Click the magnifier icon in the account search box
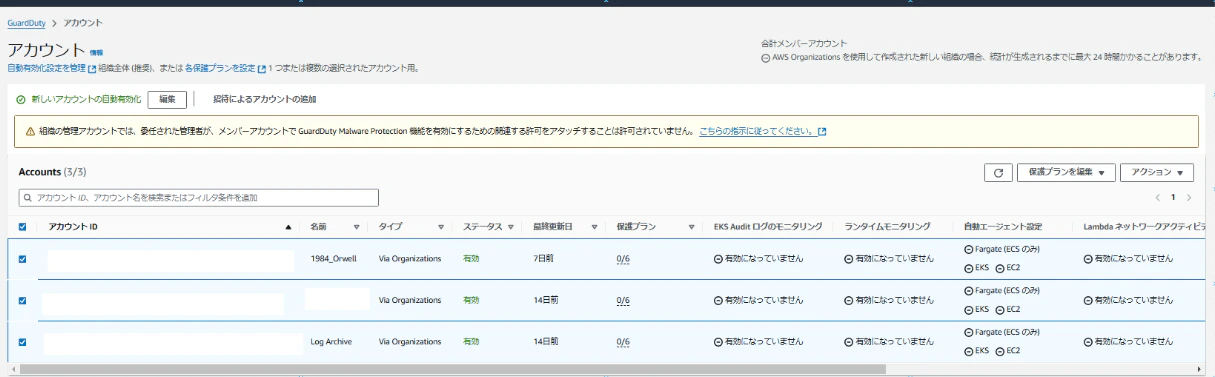This screenshot has height=377, width=1215. click(27, 197)
